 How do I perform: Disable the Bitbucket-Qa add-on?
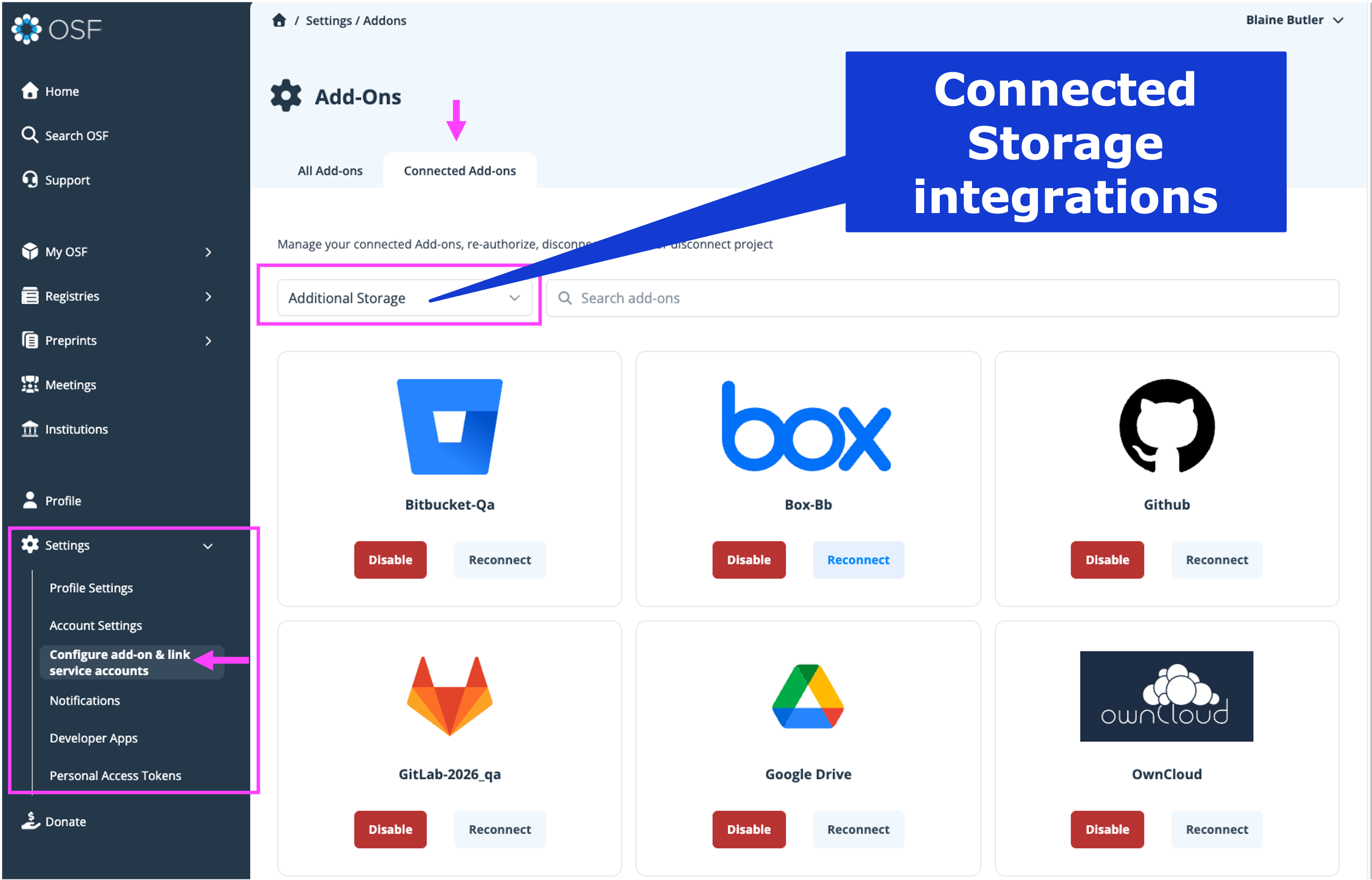pos(390,560)
